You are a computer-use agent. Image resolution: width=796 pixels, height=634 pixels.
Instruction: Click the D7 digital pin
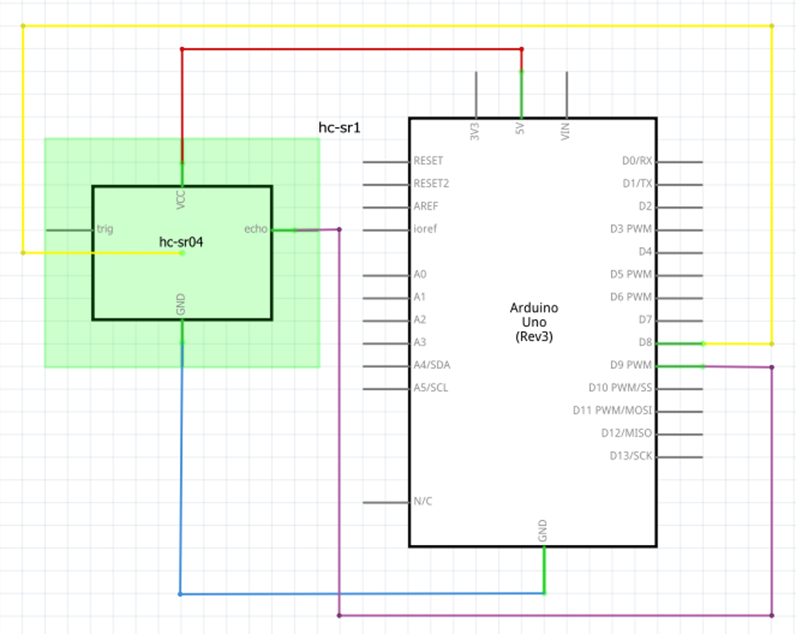coord(680,321)
